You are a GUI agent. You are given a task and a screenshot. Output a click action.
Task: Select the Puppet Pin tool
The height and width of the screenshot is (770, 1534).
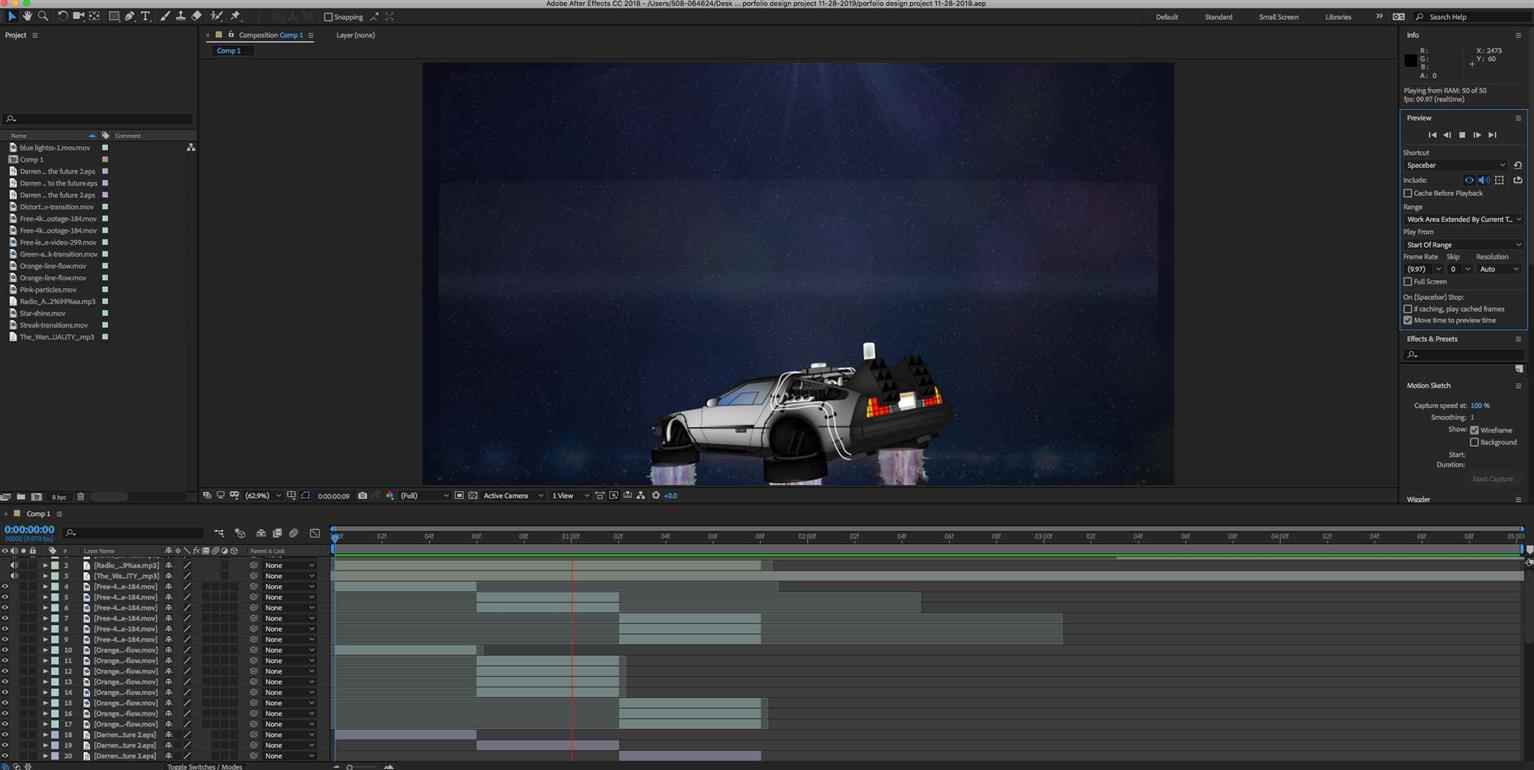235,16
